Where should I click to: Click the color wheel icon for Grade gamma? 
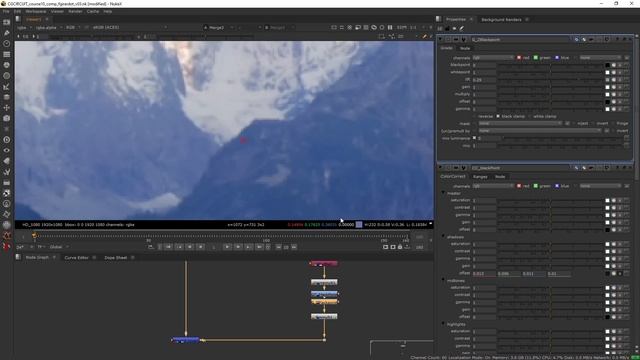[x=613, y=109]
